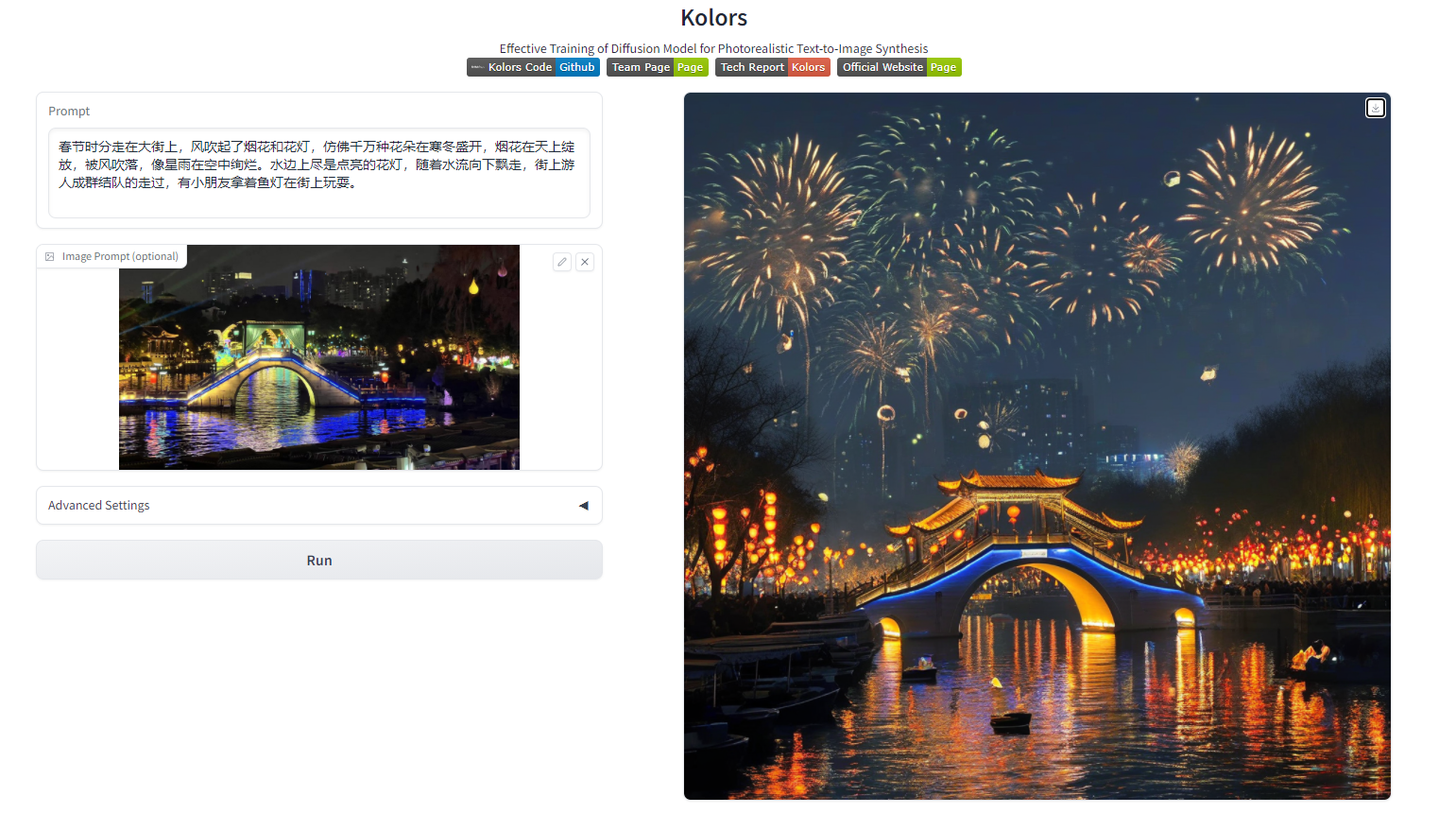Screen dimensions: 1456x813
Task: Click the uploaded bridge night image thumbnail
Action: click(319, 357)
